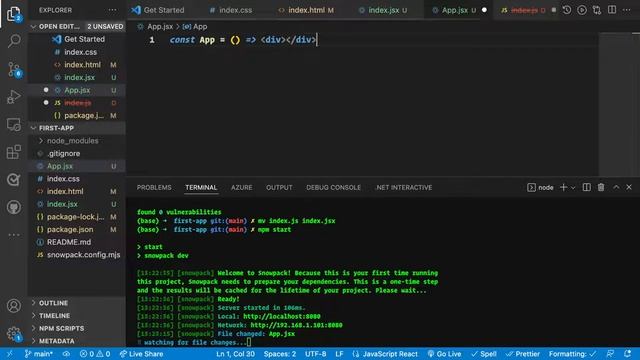Image resolution: width=640 pixels, height=360 pixels.
Task: Click the run icon in editor toolbar
Action: tap(582, 10)
